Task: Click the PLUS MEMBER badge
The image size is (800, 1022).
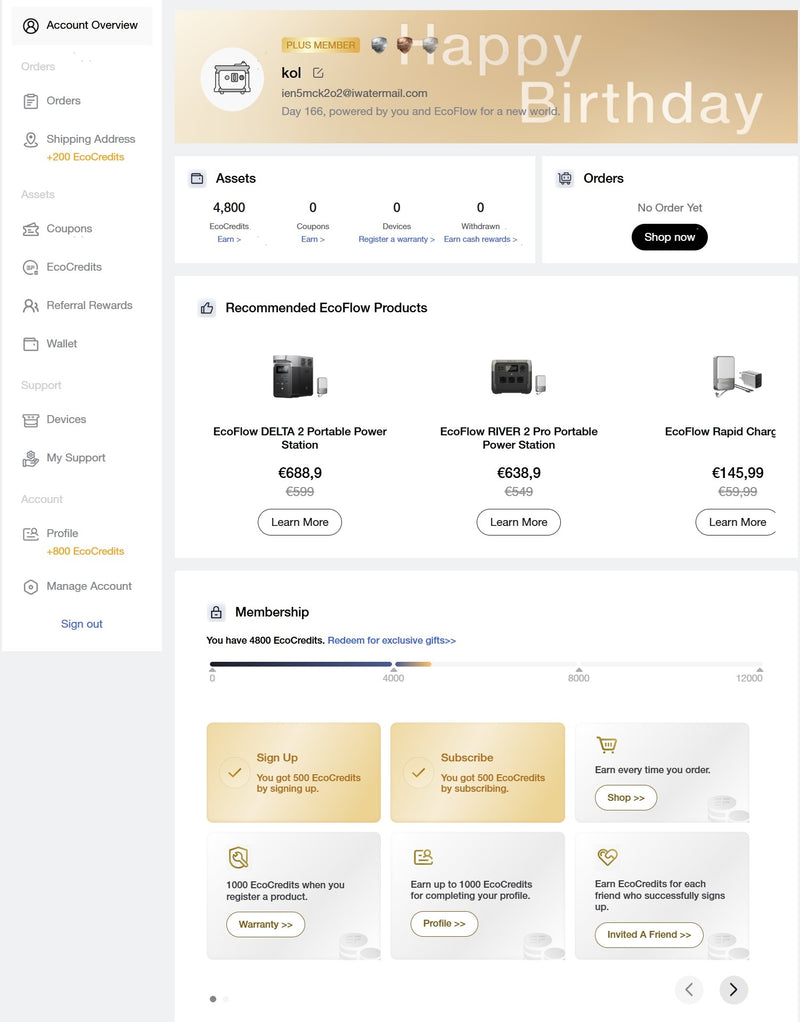Action: [x=321, y=45]
